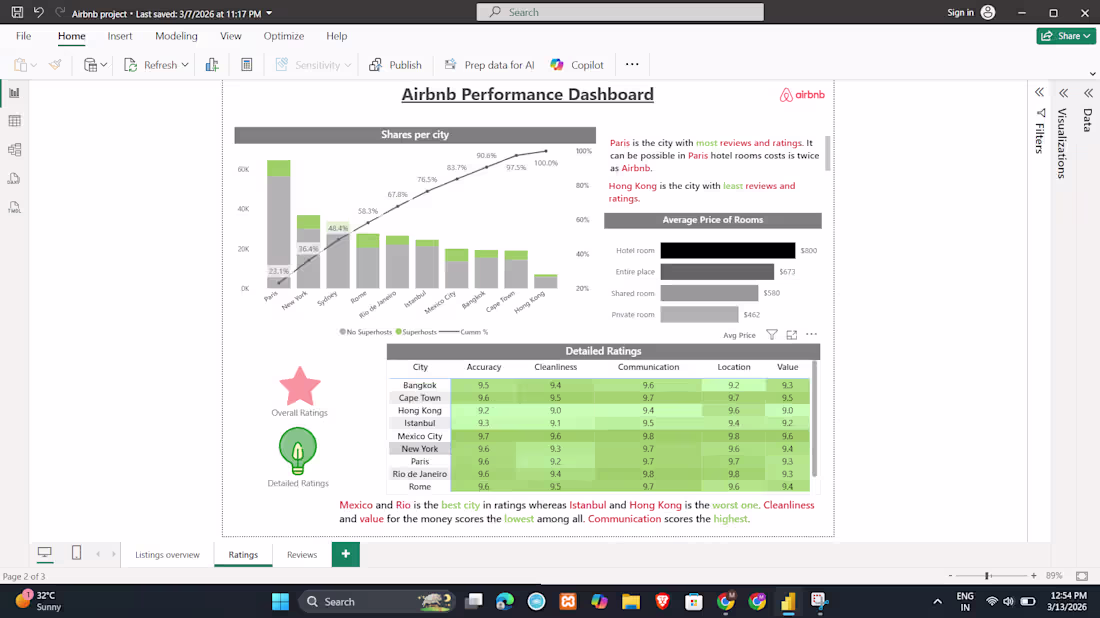Switch to the Insert ribbon tab

click(120, 36)
